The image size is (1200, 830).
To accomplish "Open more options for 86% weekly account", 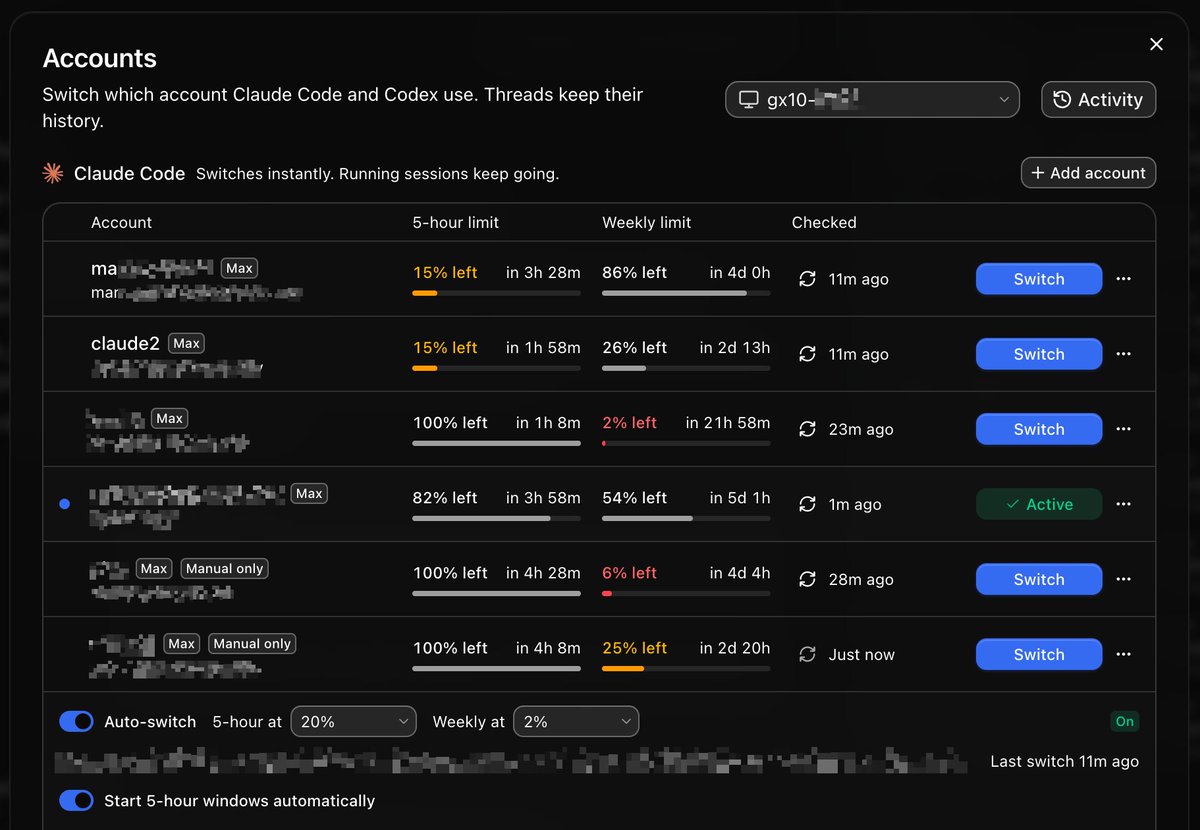I will pos(1123,279).
